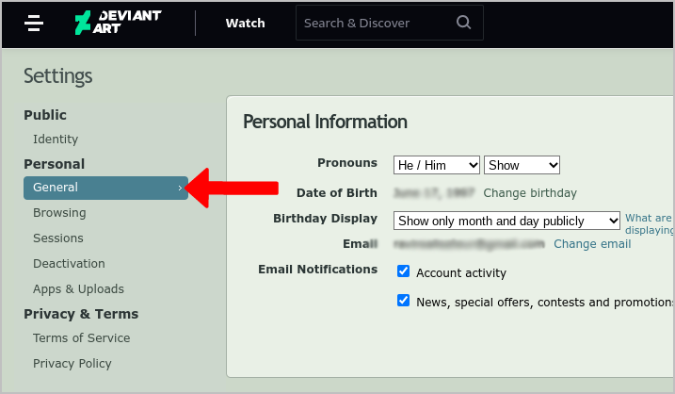
Task: Open the Watch tab
Action: 245,23
